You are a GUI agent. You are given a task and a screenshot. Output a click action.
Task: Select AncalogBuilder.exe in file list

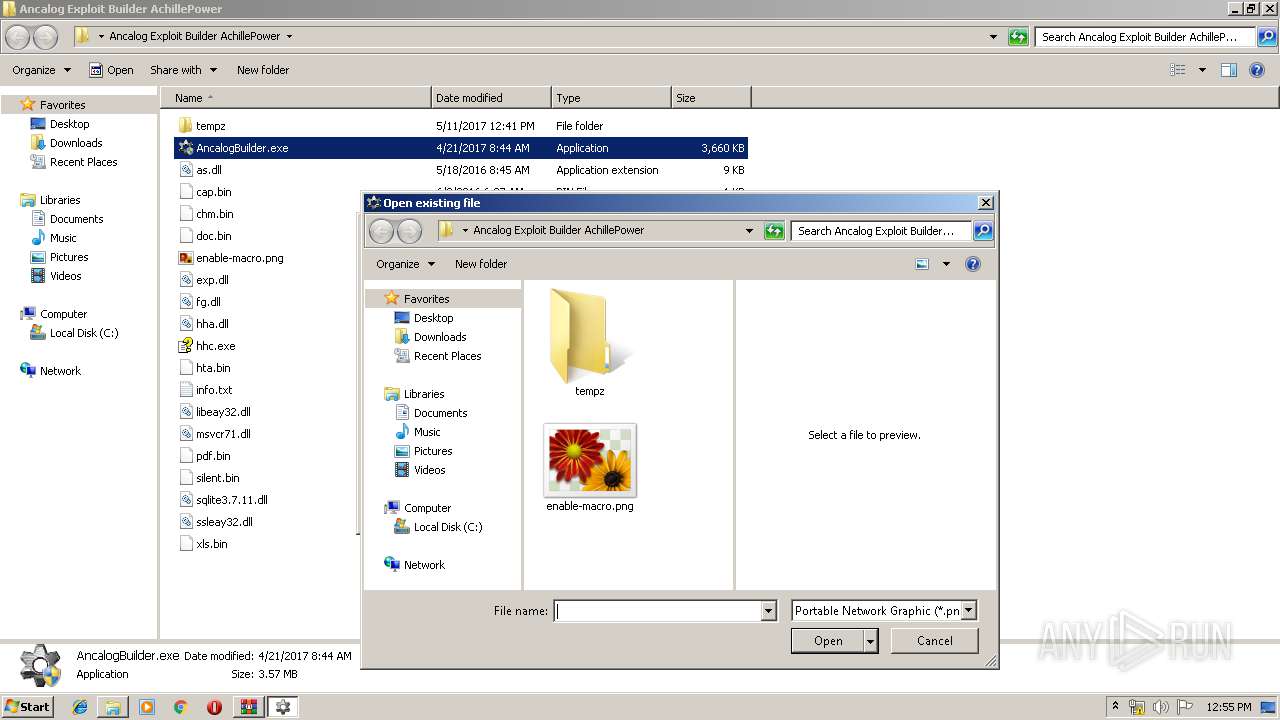click(x=461, y=148)
